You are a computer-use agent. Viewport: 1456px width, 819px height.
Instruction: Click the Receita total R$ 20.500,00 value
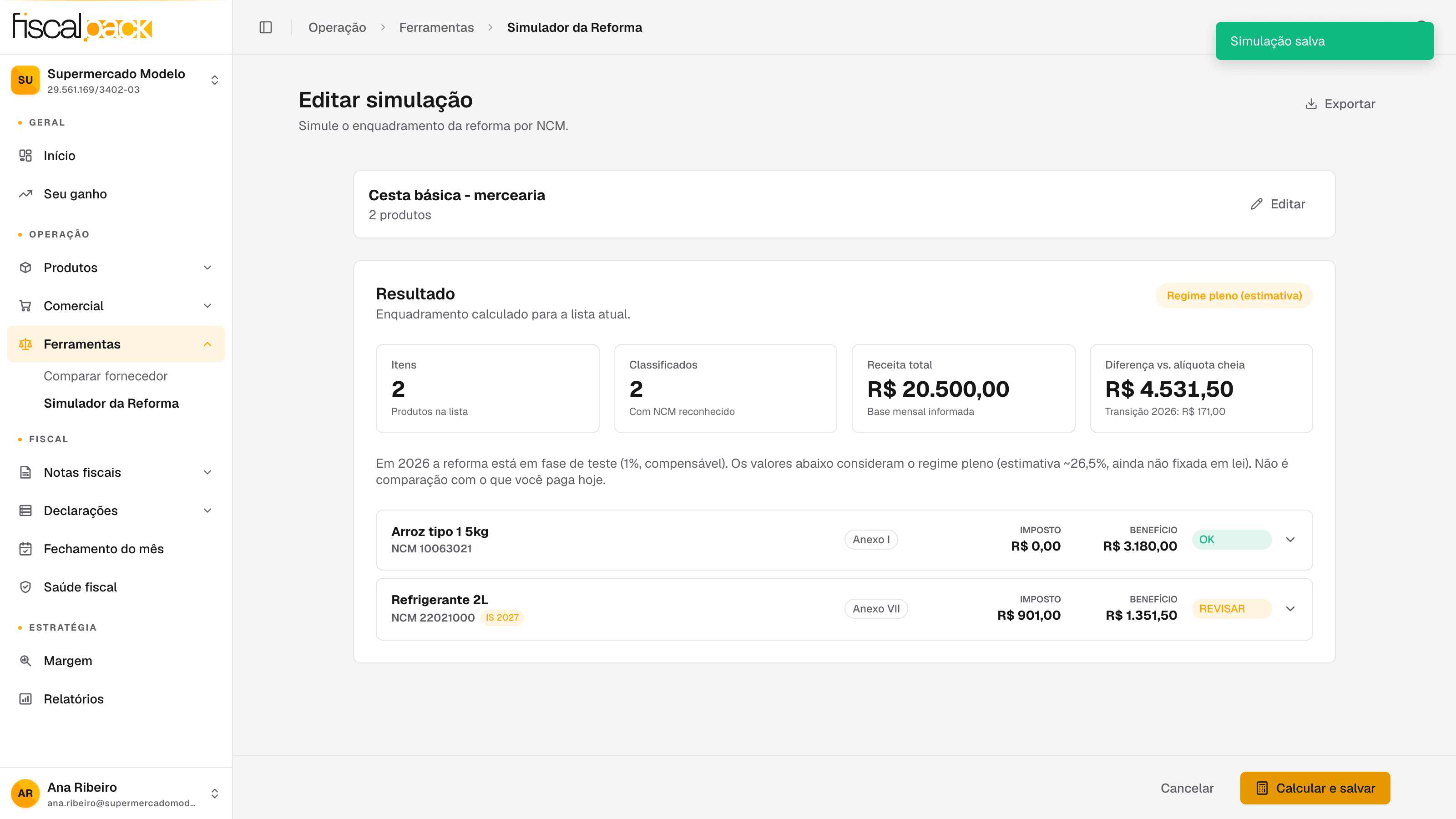coord(938,389)
